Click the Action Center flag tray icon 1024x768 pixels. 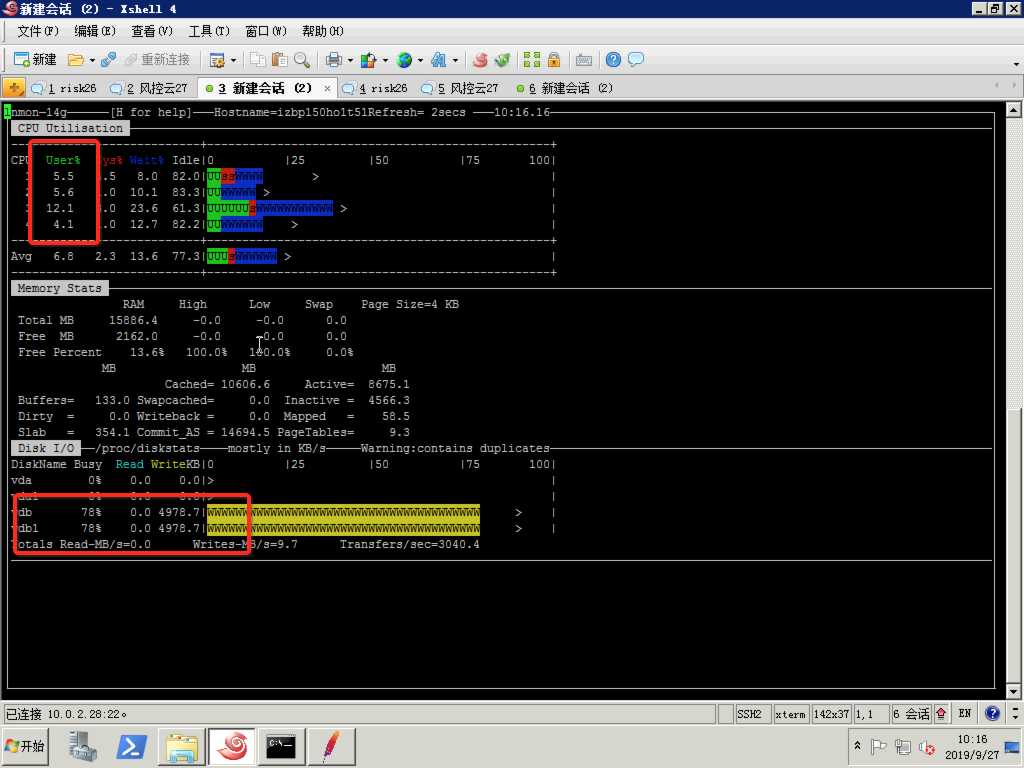point(878,746)
